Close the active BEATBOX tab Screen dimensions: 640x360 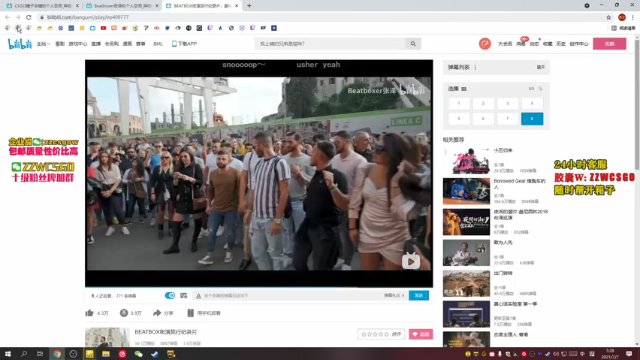click(x=236, y=6)
